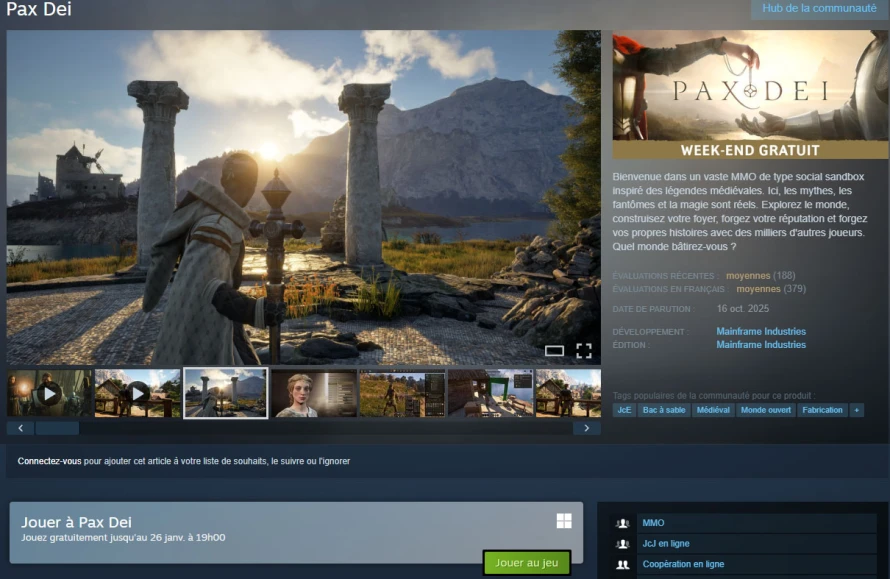Click the release date '16 oct. 2025'
The image size is (890, 579).
coord(742,308)
